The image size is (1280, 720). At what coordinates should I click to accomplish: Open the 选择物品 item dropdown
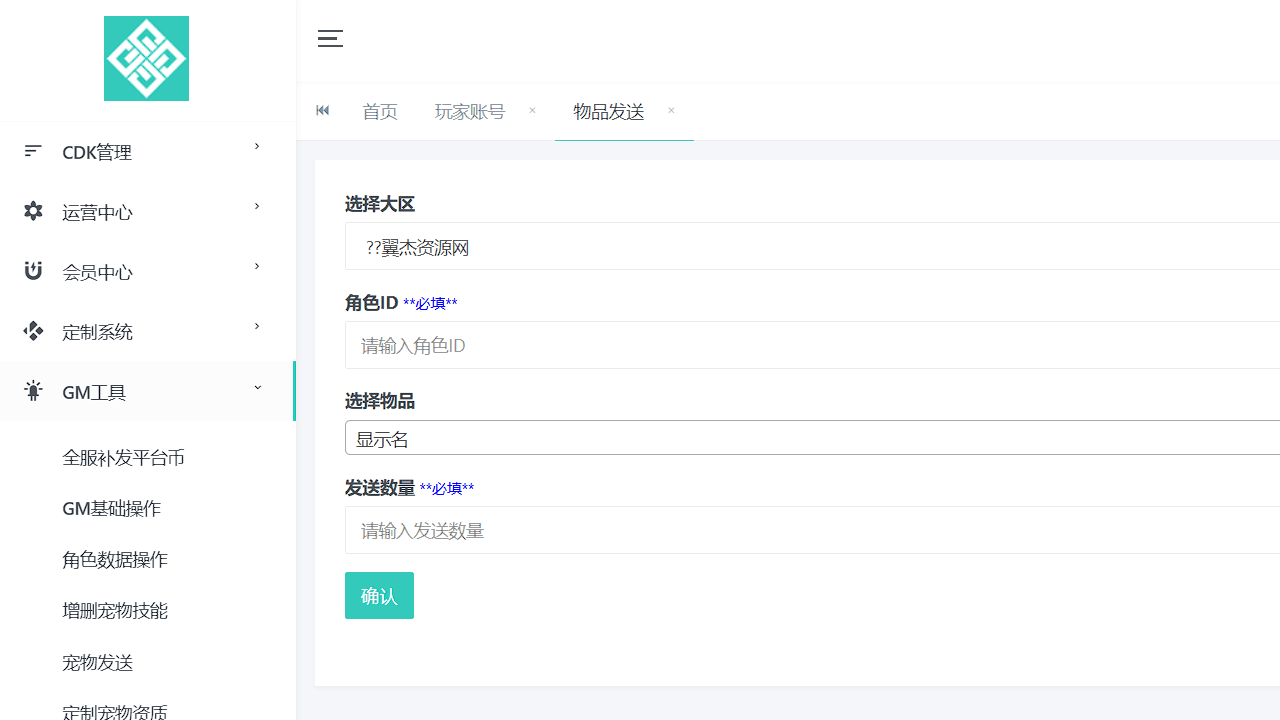coord(700,437)
